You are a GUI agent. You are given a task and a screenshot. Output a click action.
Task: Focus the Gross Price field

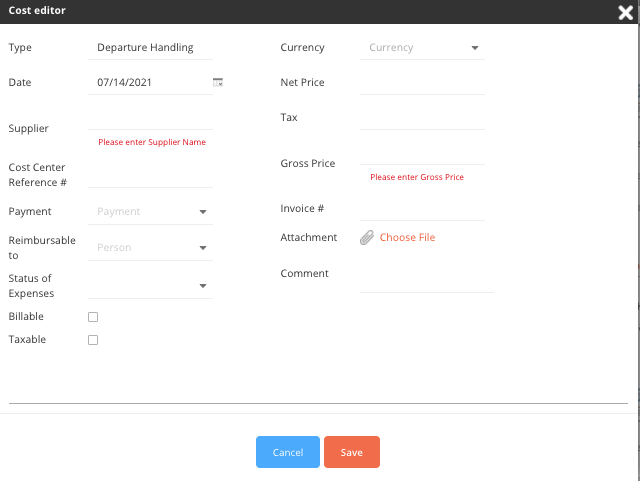click(x=422, y=154)
